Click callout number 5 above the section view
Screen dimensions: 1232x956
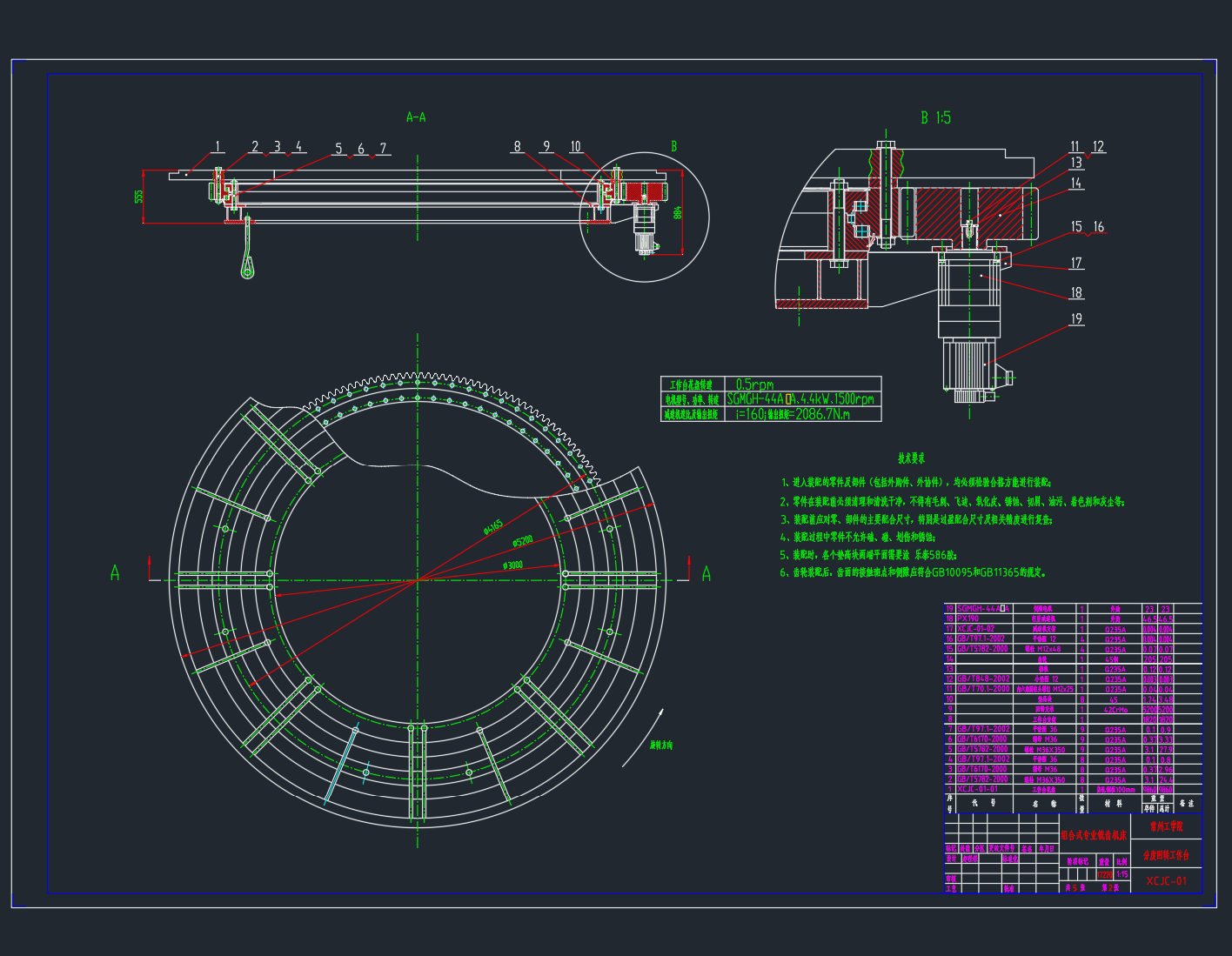coord(339,149)
